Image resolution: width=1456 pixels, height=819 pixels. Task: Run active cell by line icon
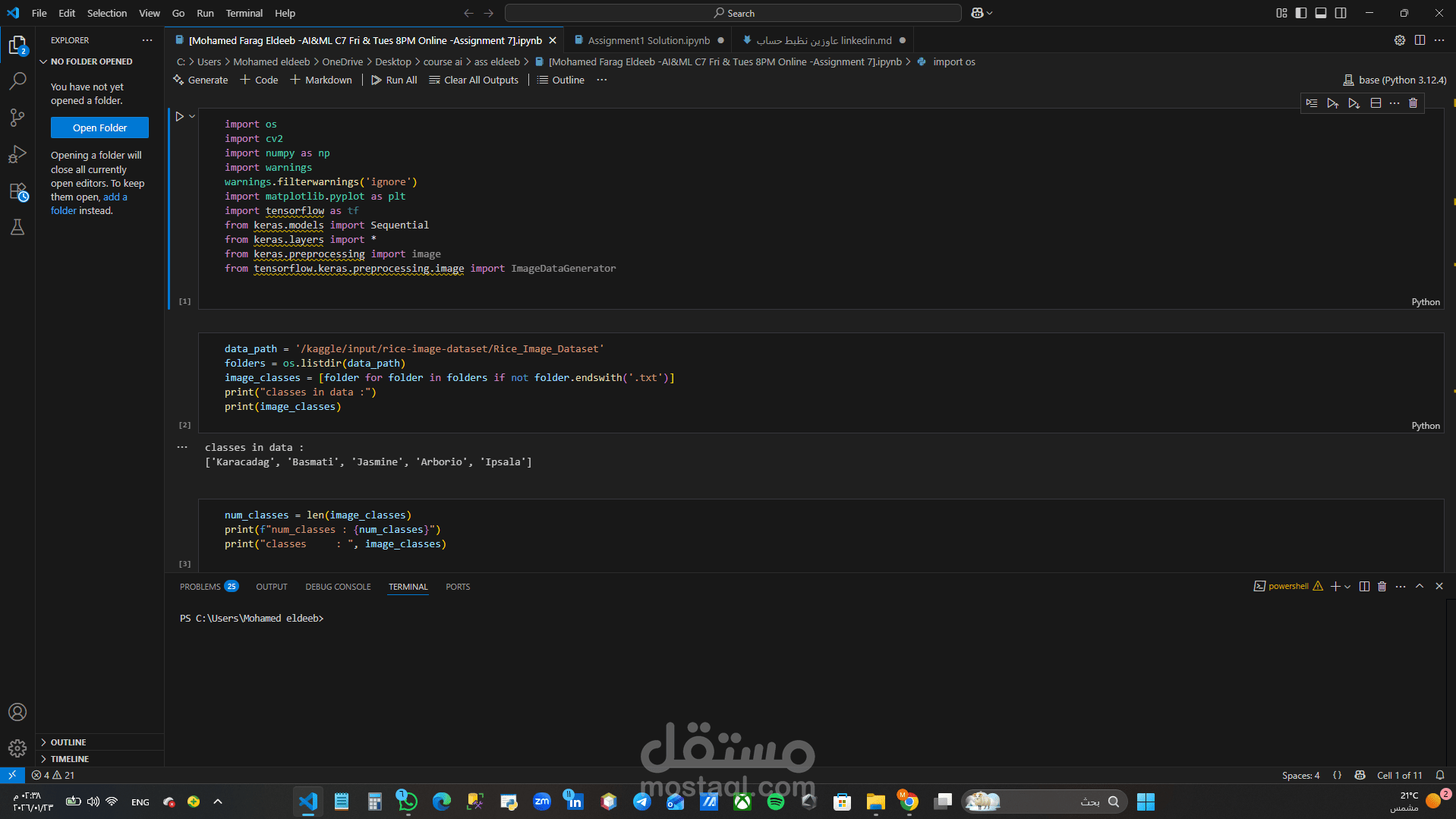click(x=1312, y=103)
